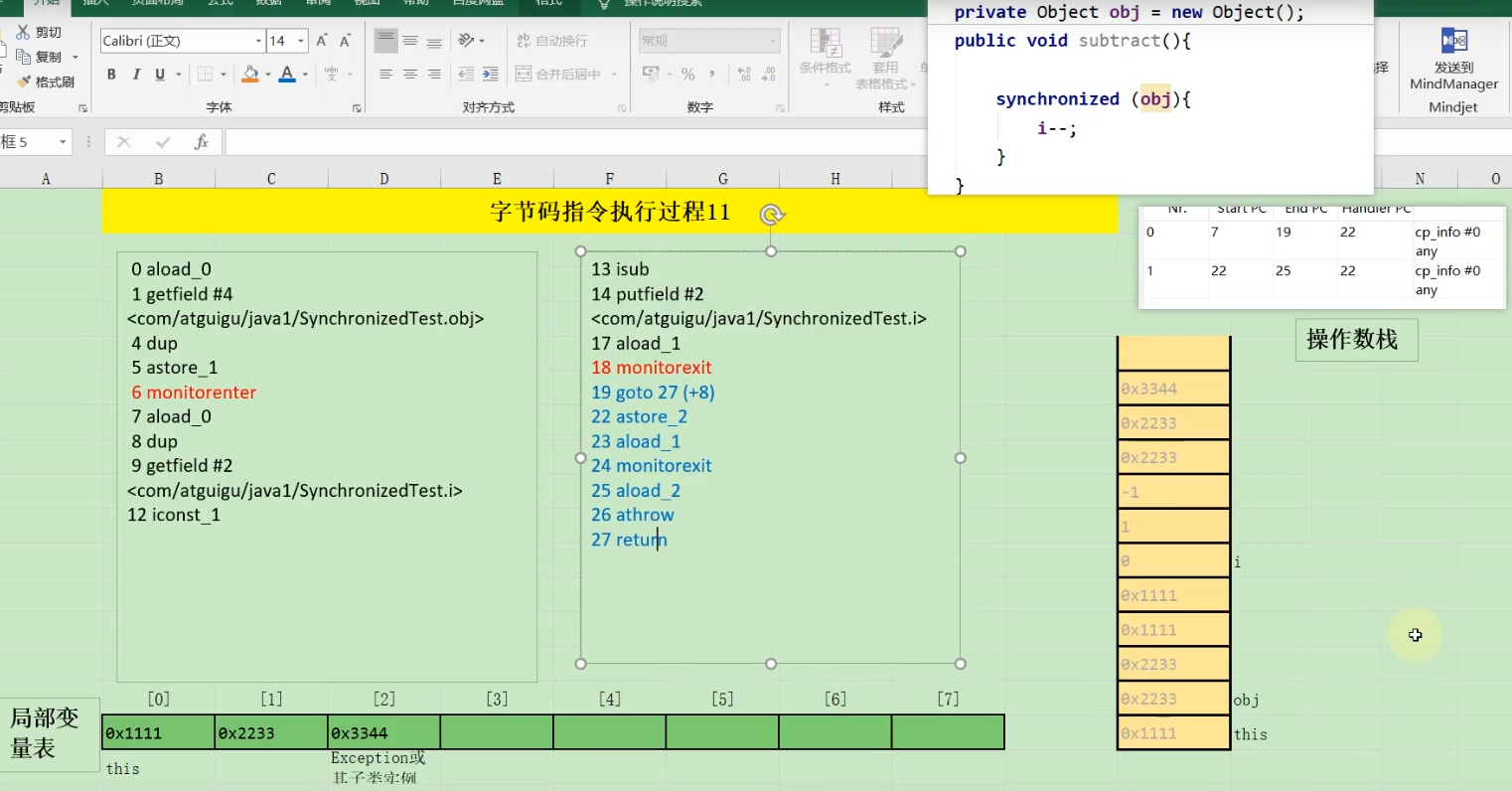Expand the merge and center options arrow
This screenshot has width=1512, height=791.
pyautogui.click(x=614, y=75)
